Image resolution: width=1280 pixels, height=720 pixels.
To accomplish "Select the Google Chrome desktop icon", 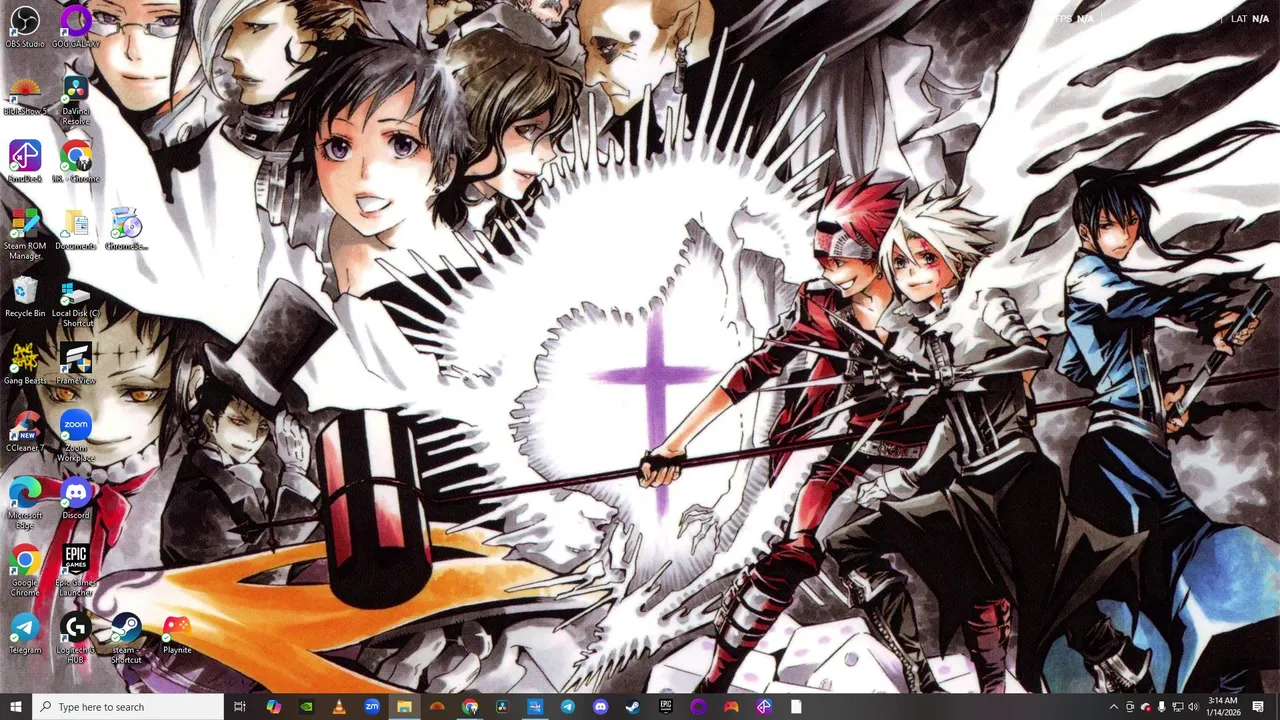I will coord(25,571).
